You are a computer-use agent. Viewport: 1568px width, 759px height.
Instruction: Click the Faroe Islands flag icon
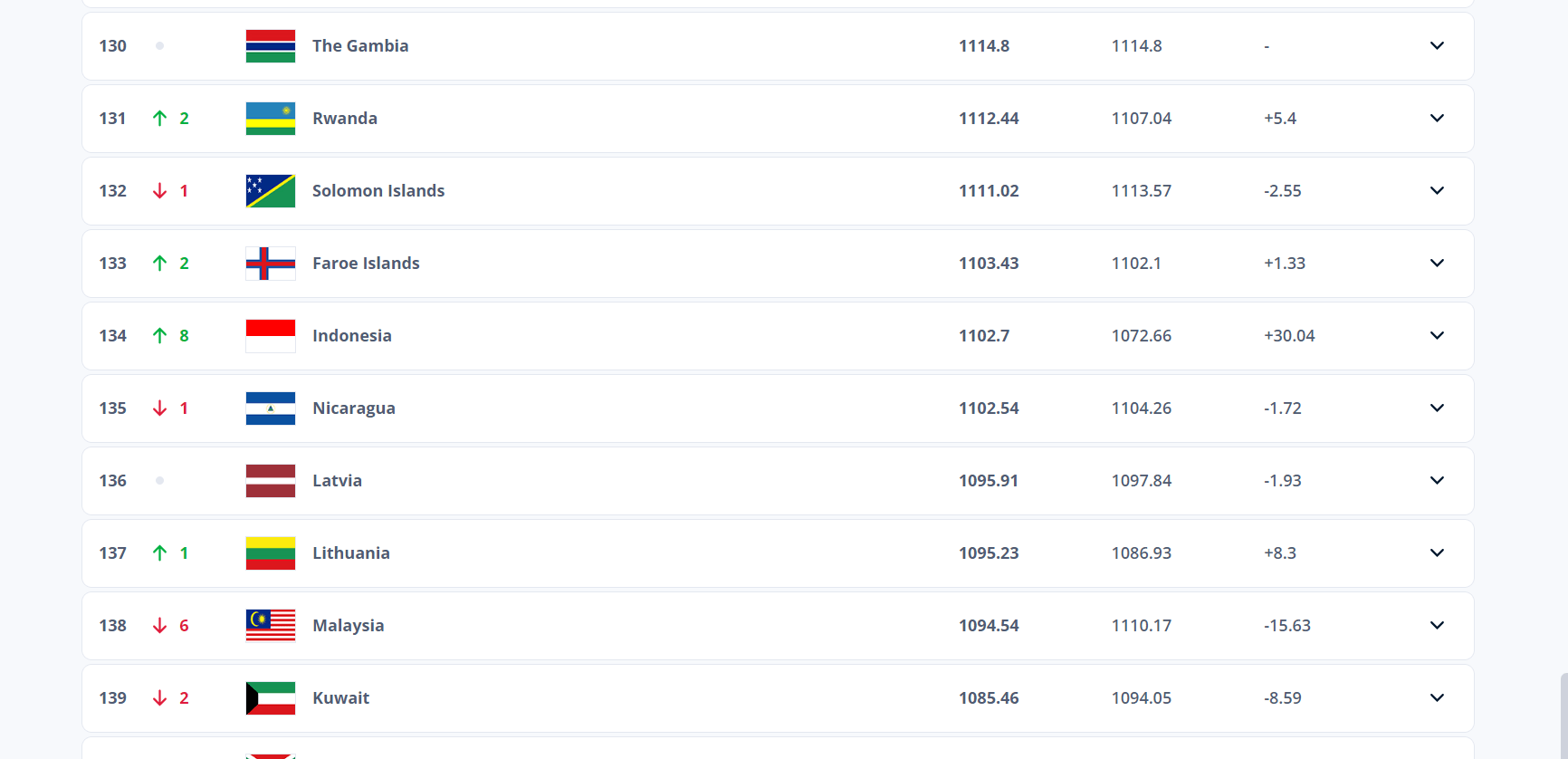coord(270,264)
